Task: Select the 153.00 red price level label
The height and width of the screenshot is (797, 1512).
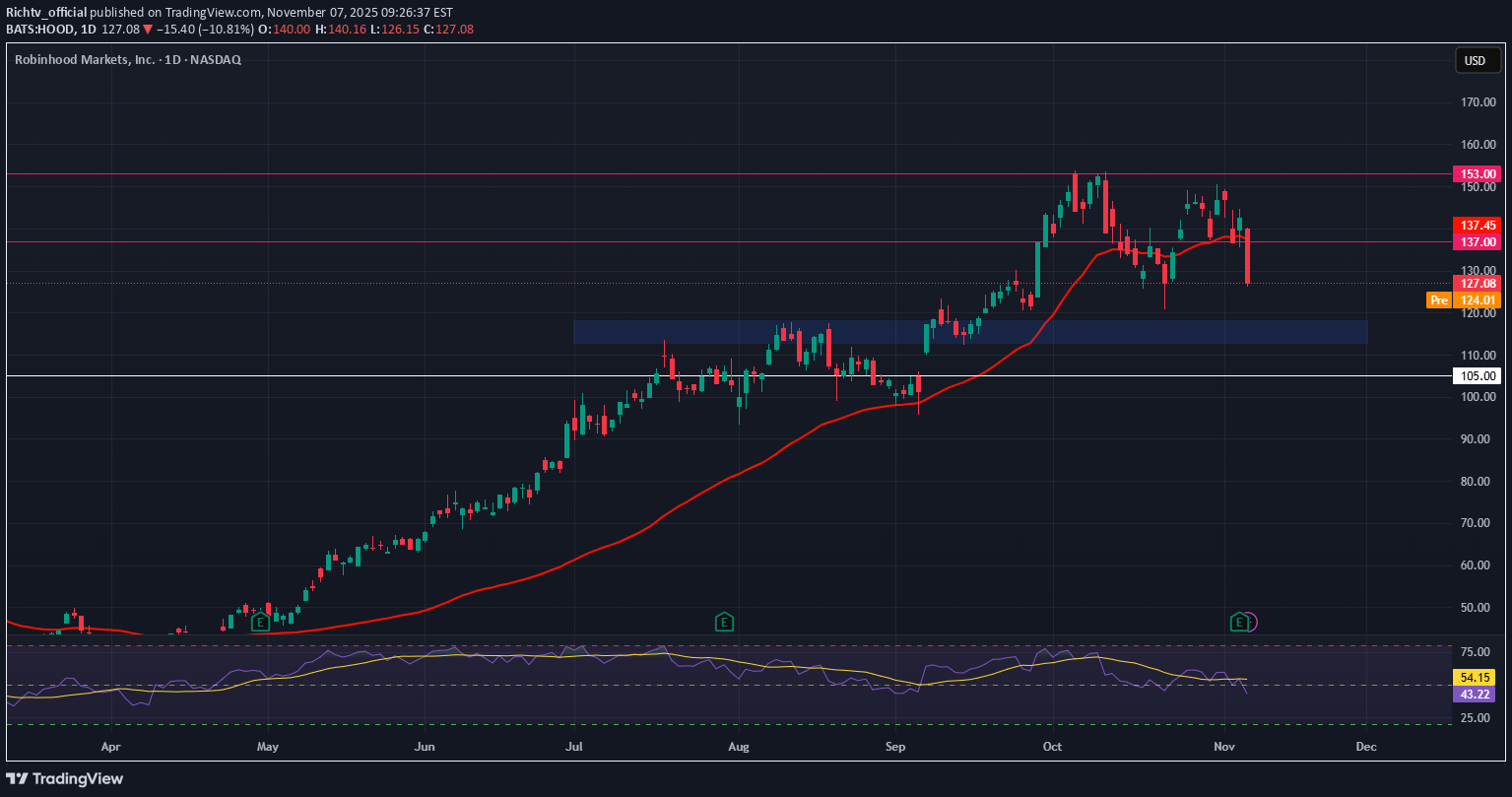Action: pos(1476,173)
